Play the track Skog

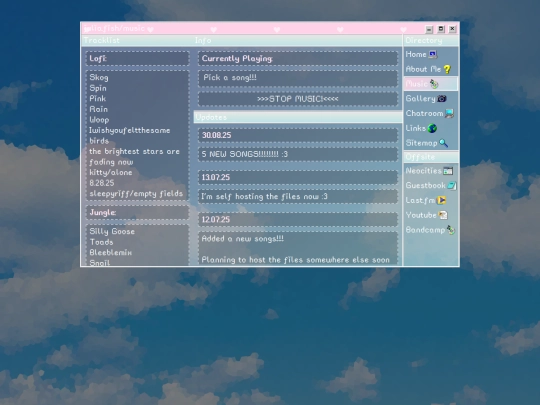(99, 77)
